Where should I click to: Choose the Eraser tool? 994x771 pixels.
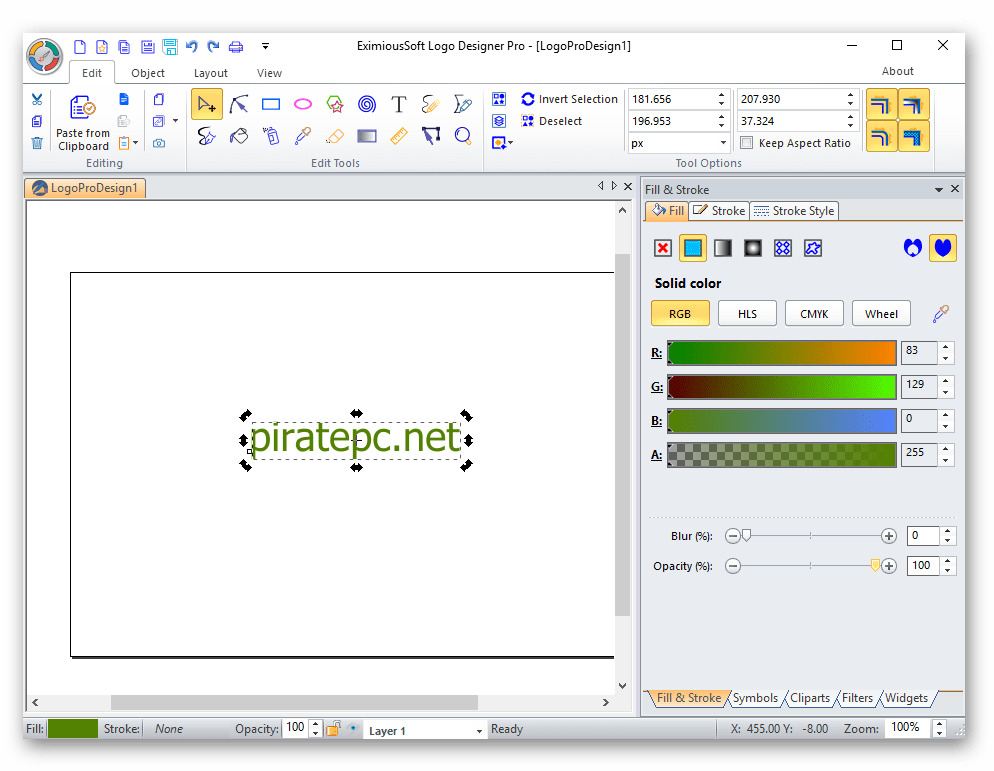[335, 136]
